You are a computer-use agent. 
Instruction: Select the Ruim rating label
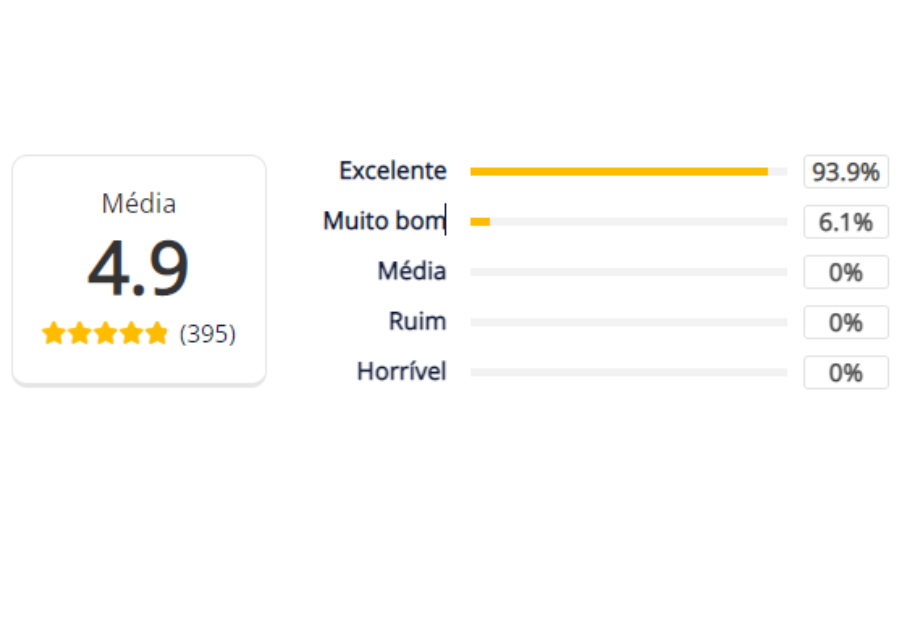click(x=417, y=322)
